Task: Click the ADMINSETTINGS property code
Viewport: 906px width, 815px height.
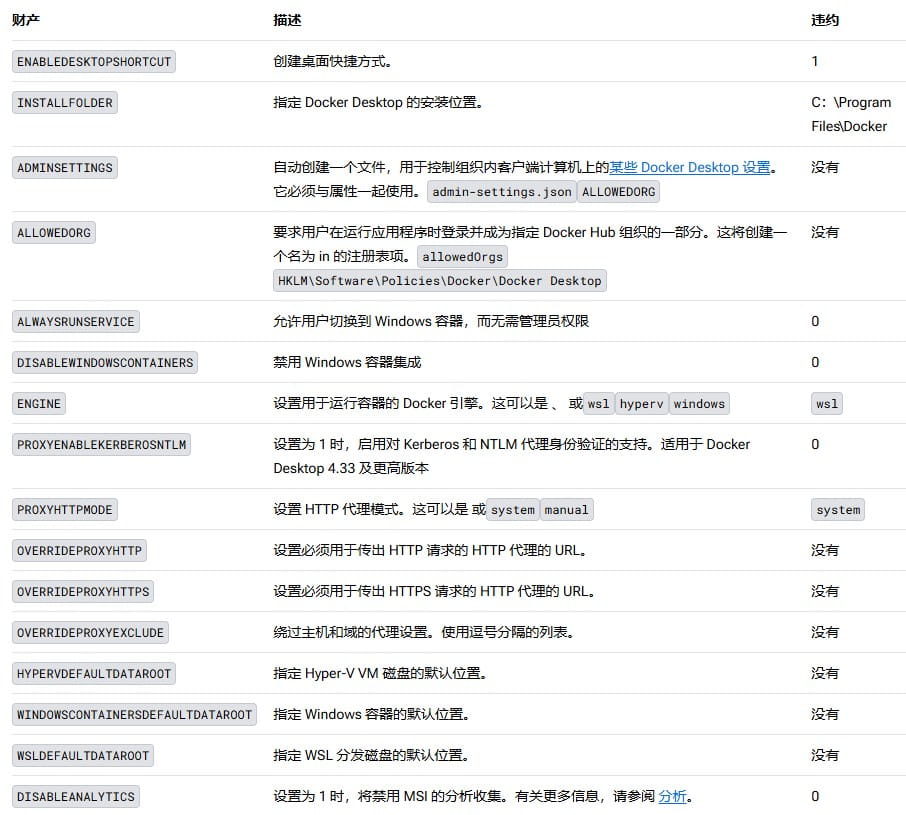Action: coord(65,168)
